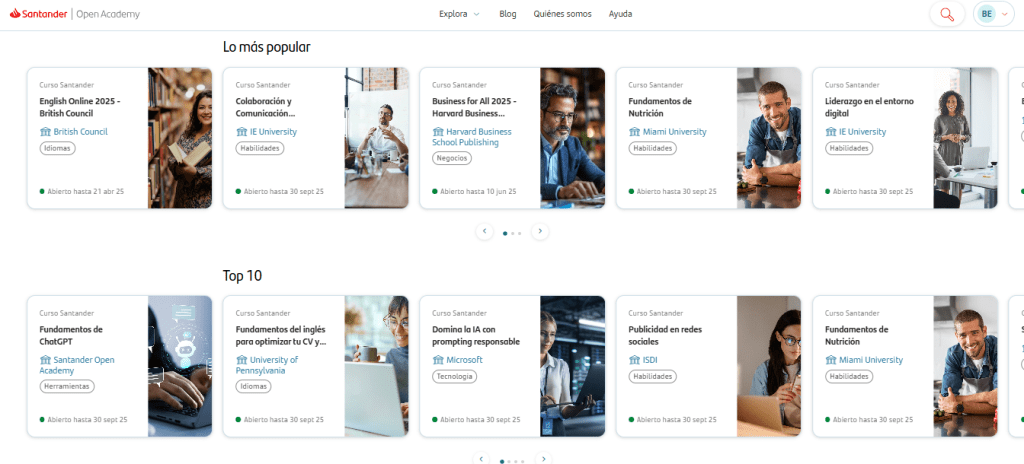Click Fundamentos de ChatGPT course thumbnail image
Viewport: 1024px width, 464px height.
180,366
